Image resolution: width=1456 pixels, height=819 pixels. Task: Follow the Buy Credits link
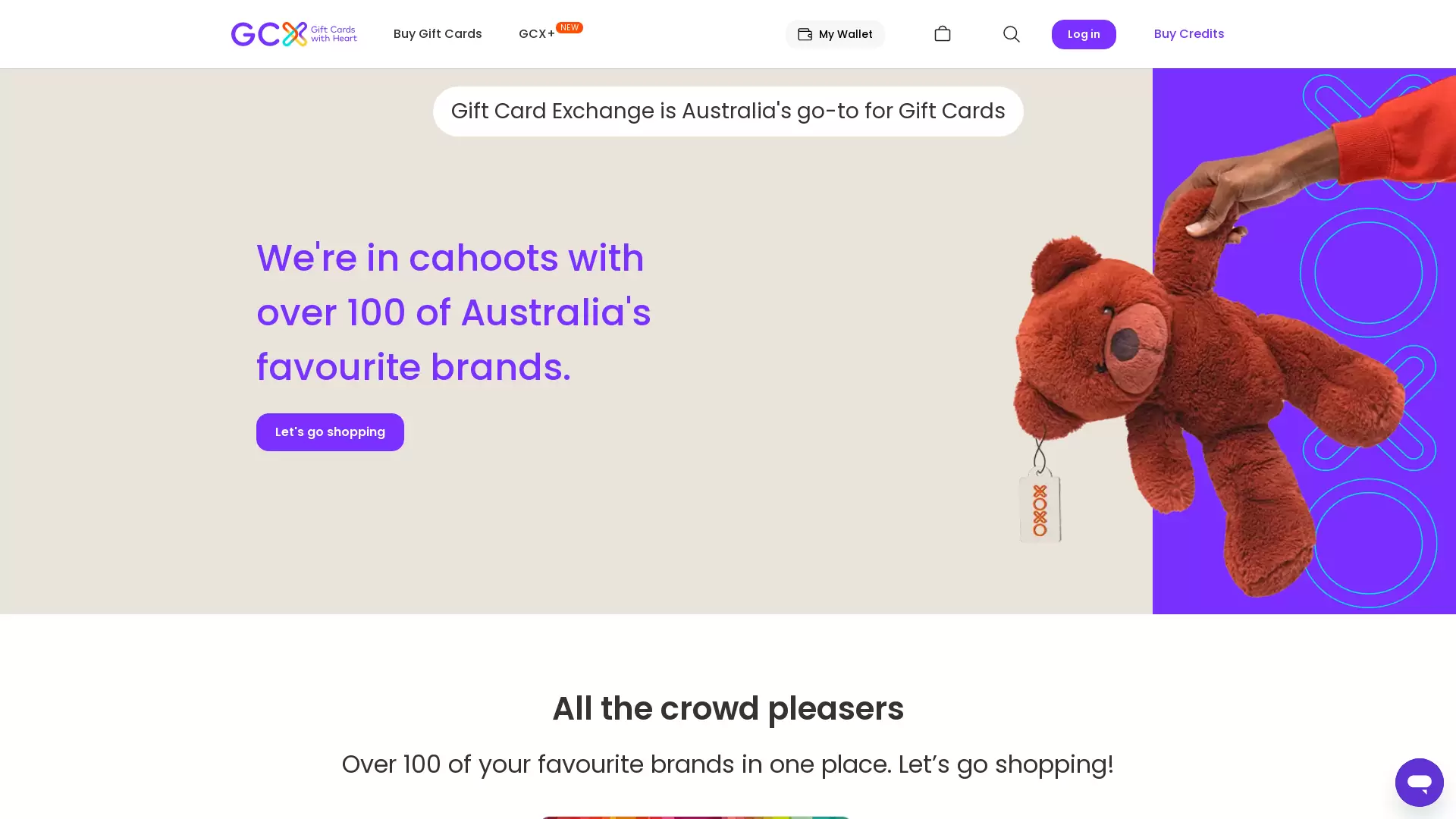click(x=1188, y=34)
